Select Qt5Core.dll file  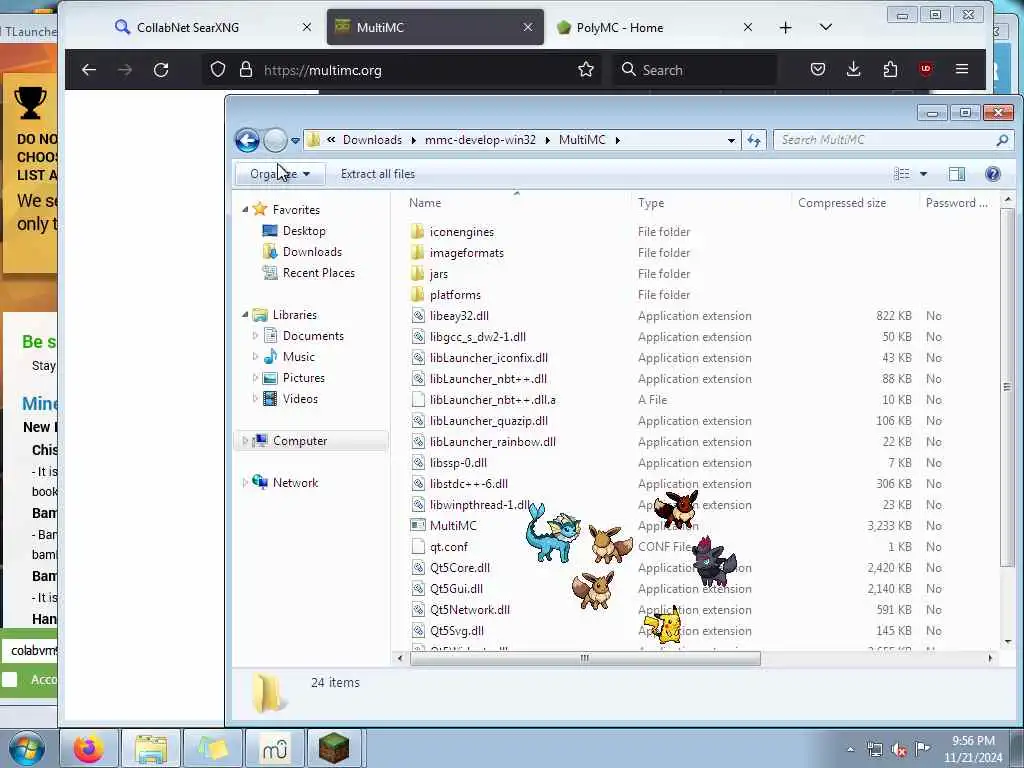[x=459, y=568]
